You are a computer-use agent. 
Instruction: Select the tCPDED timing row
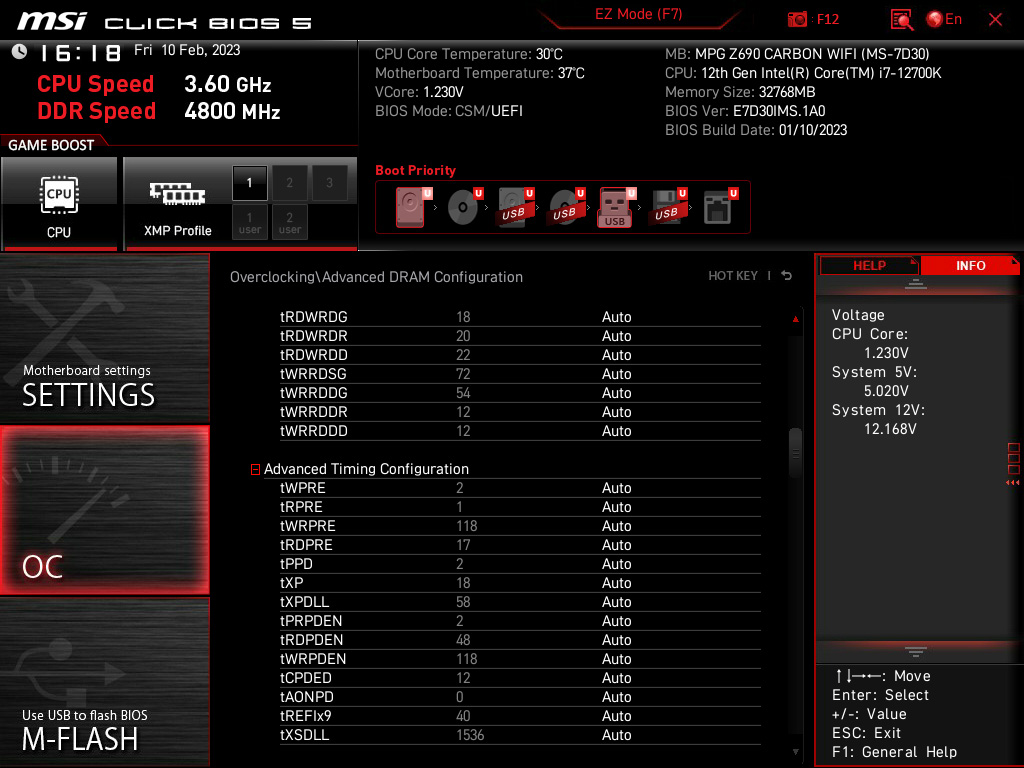click(520, 678)
